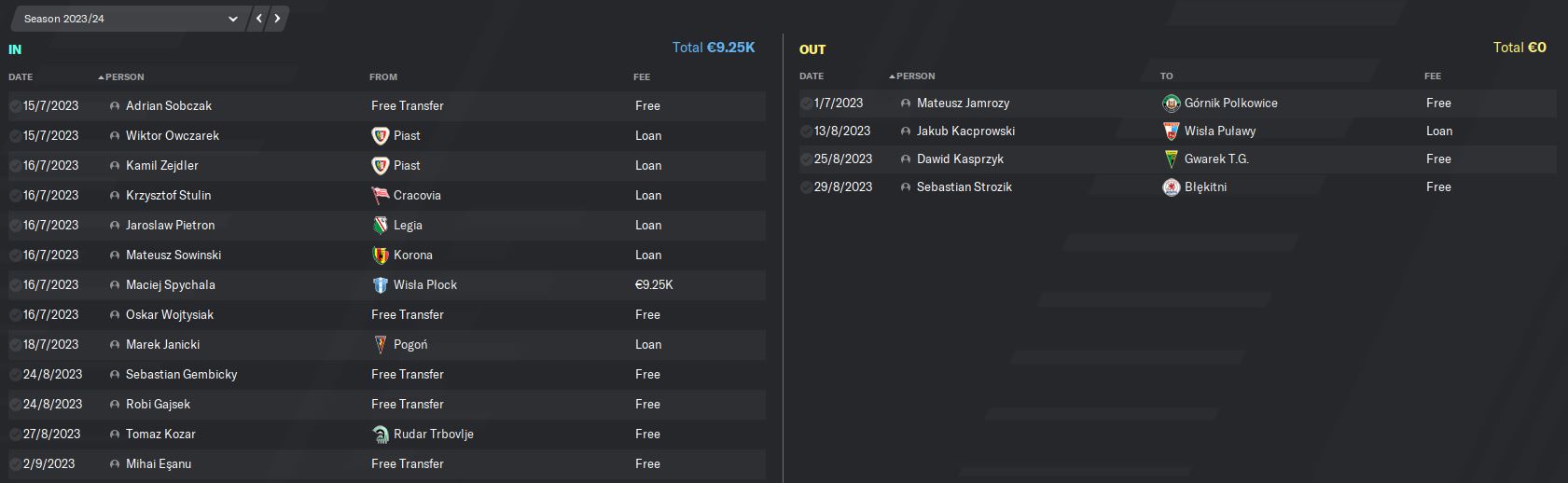
Task: Click person icon beside Adrian Sobczak
Action: pos(115,106)
